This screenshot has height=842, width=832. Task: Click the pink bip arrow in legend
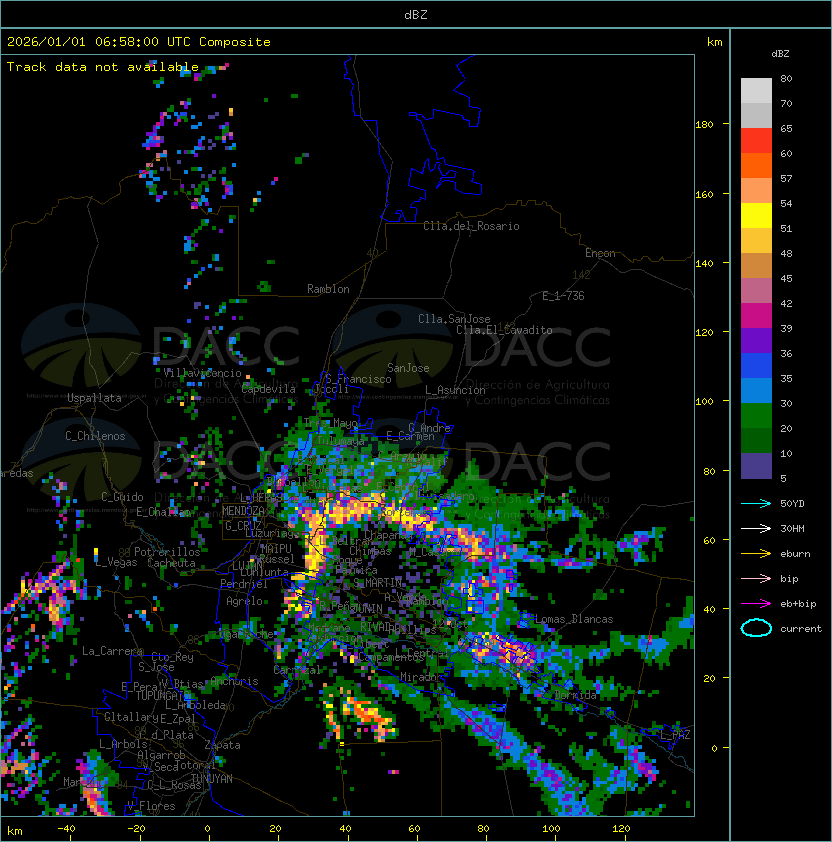[756, 578]
